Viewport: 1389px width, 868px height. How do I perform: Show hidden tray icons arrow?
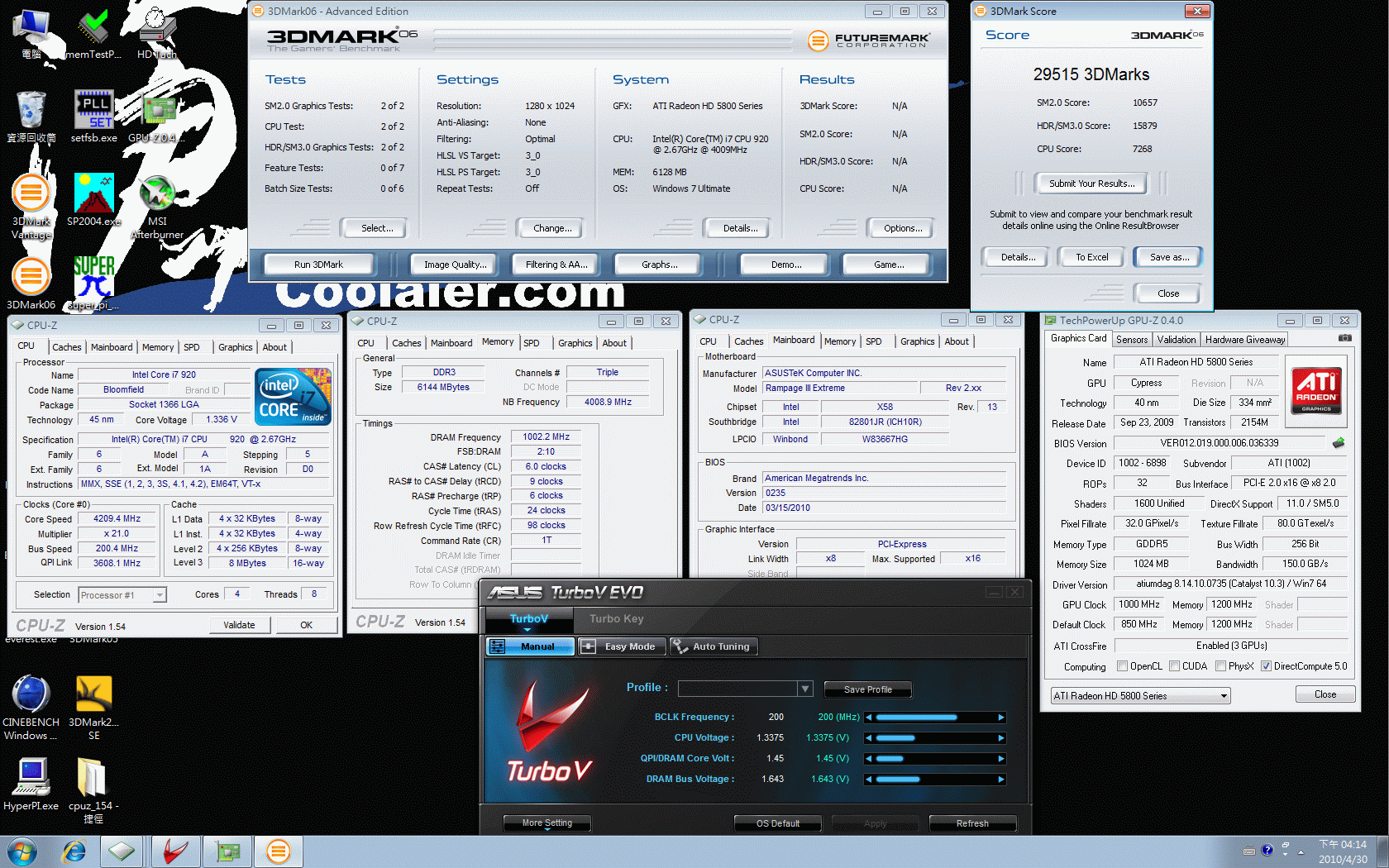click(1301, 851)
